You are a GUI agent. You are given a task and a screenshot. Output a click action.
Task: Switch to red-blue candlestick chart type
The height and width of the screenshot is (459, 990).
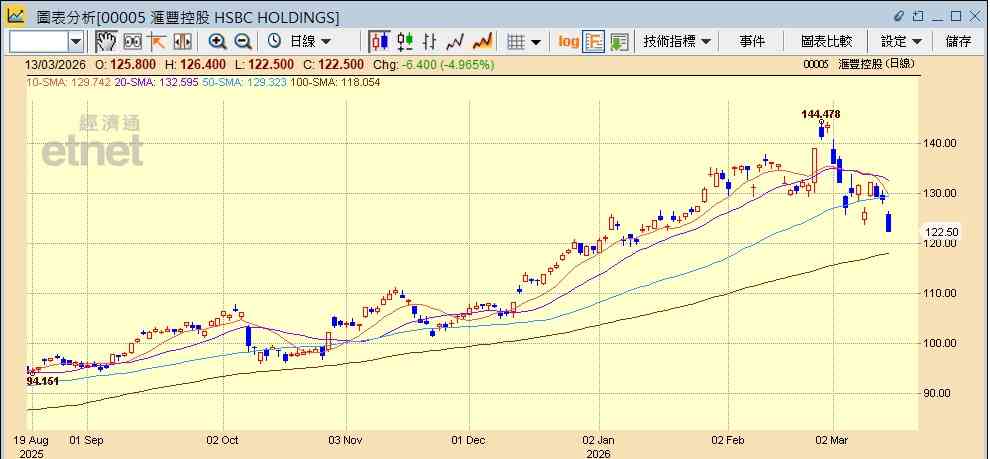tap(379, 42)
